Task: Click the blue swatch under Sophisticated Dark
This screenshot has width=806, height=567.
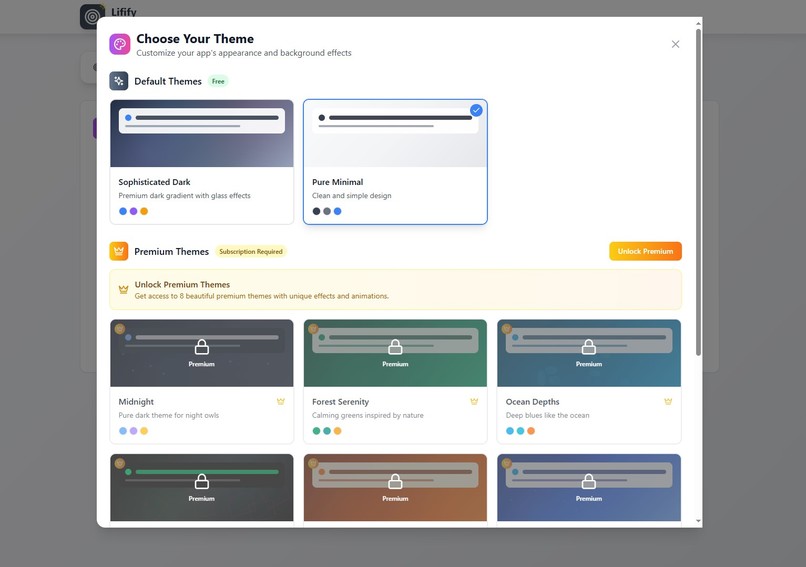Action: pyautogui.click(x=123, y=211)
